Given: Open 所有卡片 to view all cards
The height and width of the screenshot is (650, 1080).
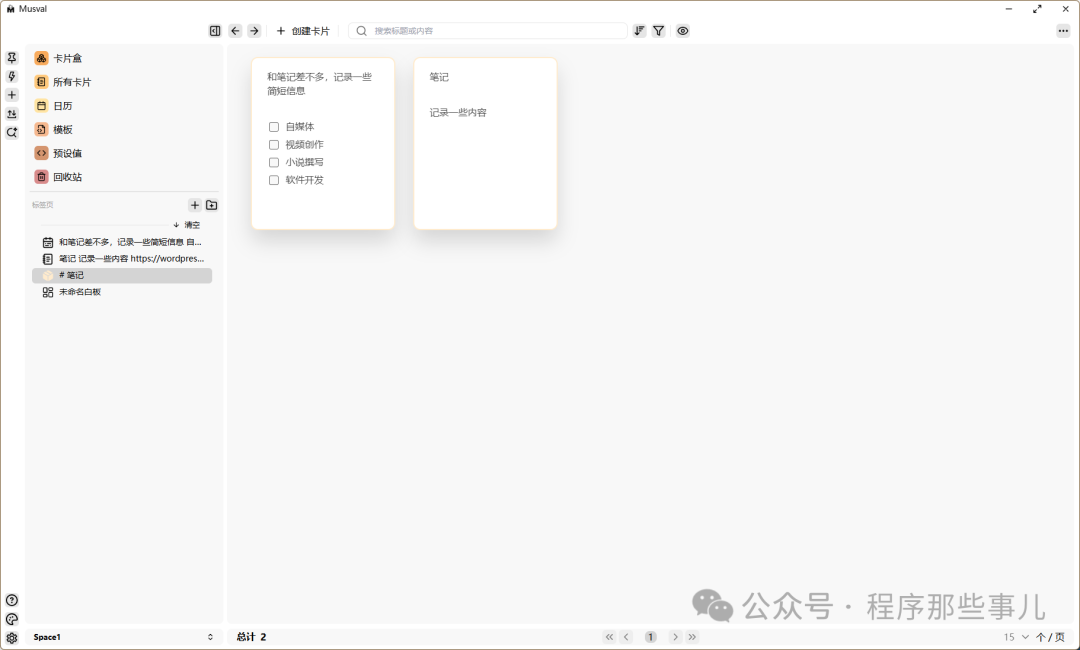Looking at the screenshot, I should (70, 81).
